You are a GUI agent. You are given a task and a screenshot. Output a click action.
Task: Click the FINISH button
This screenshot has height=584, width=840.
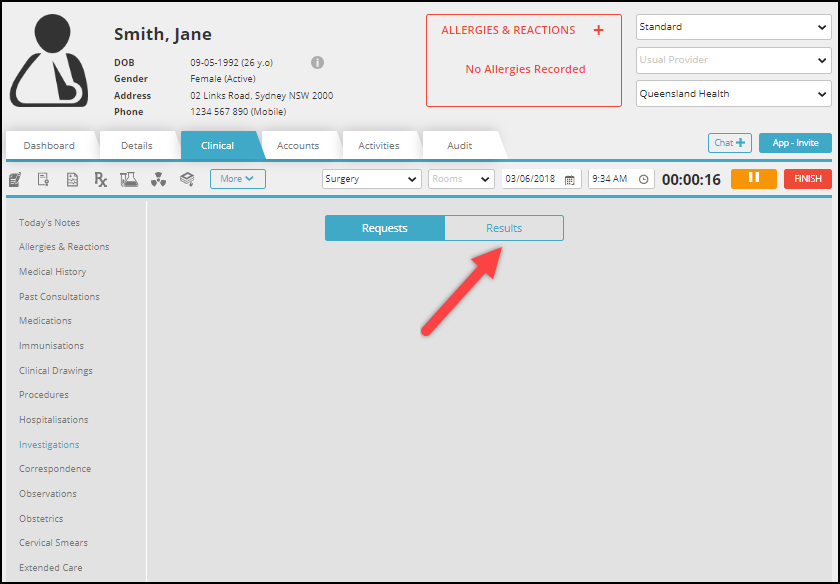pos(808,178)
